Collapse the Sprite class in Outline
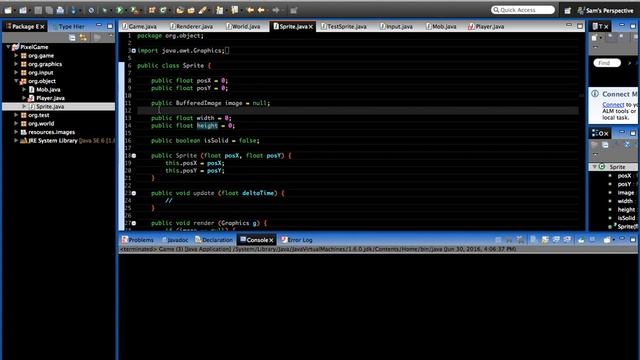The height and width of the screenshot is (360, 640). (x=595, y=167)
